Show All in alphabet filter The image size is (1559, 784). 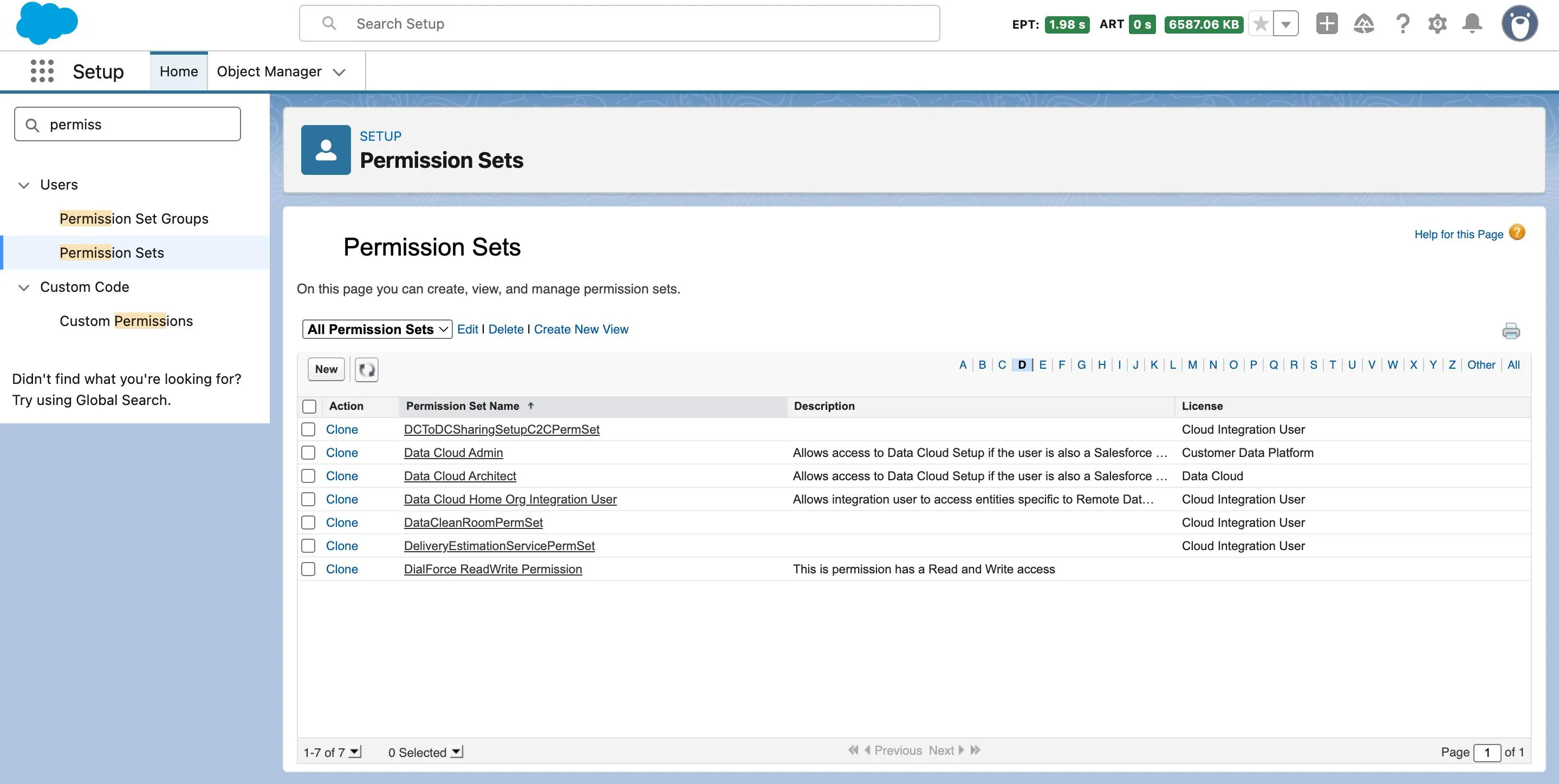[x=1513, y=365]
